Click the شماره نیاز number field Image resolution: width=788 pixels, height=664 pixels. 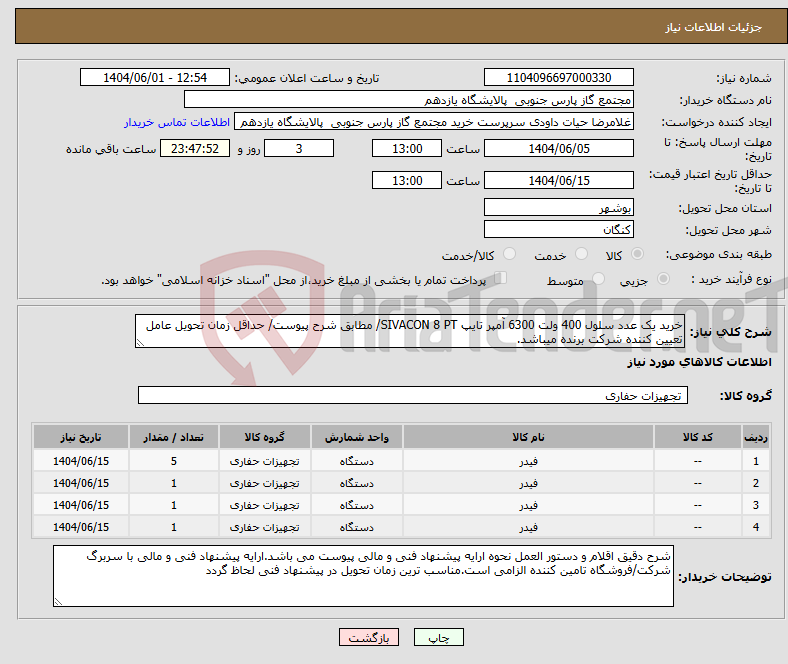558,78
